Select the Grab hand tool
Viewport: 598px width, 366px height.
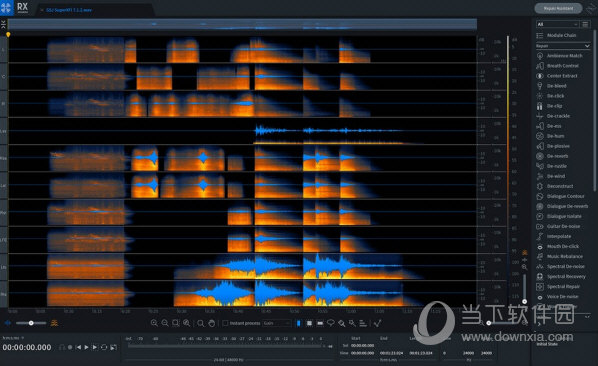(212, 323)
